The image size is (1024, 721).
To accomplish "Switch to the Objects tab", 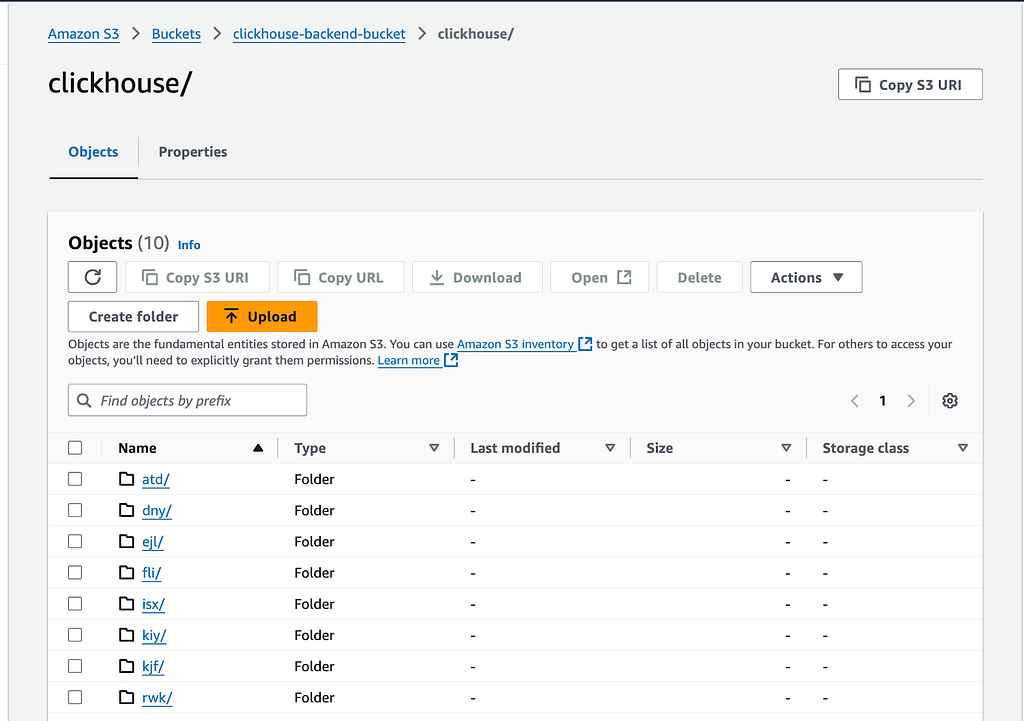I will coord(93,152).
